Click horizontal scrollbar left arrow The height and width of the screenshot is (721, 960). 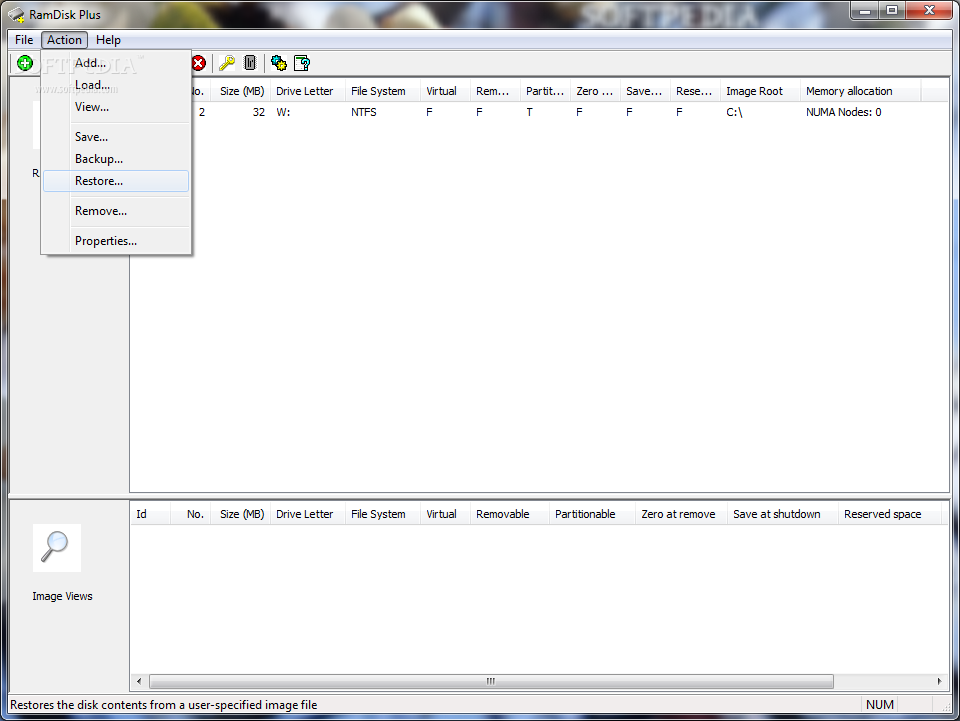tap(139, 681)
